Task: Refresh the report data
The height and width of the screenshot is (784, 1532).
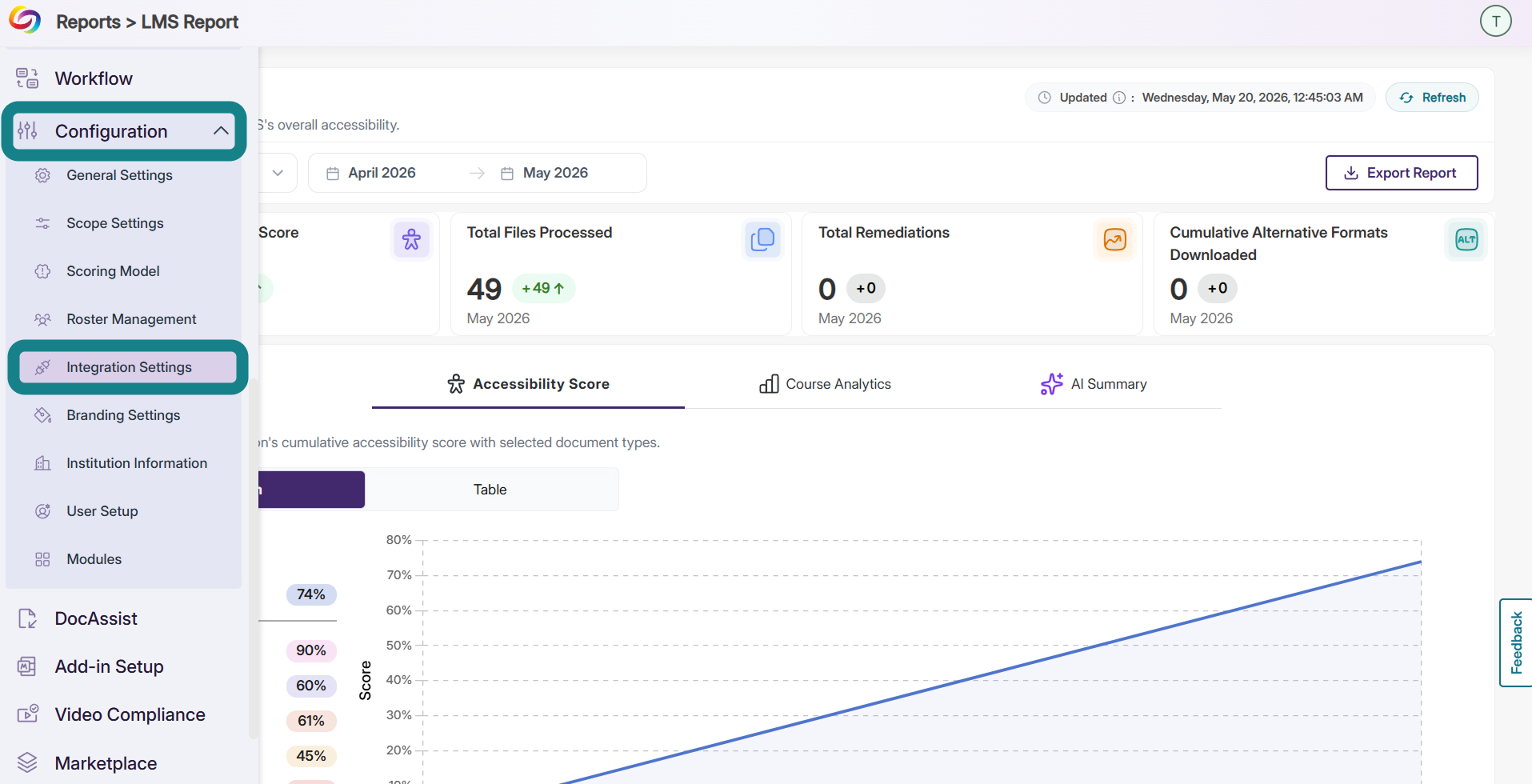Action: point(1432,98)
